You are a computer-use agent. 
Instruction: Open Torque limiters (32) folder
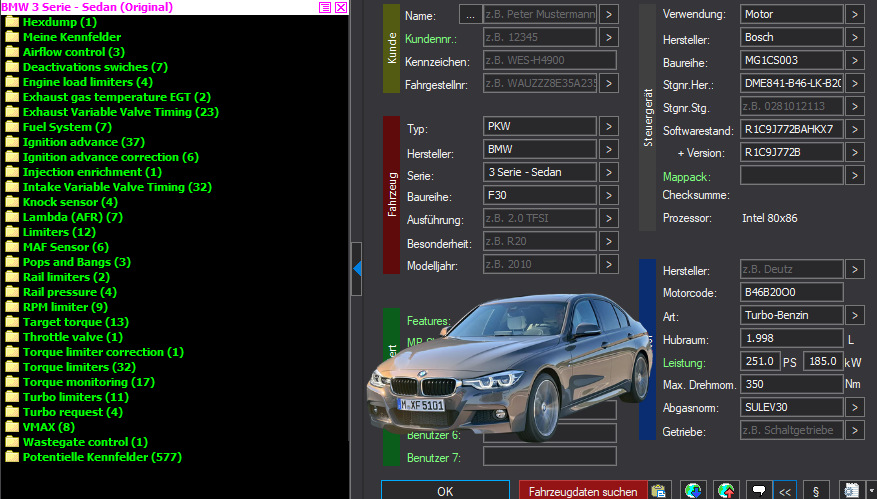tap(70, 368)
